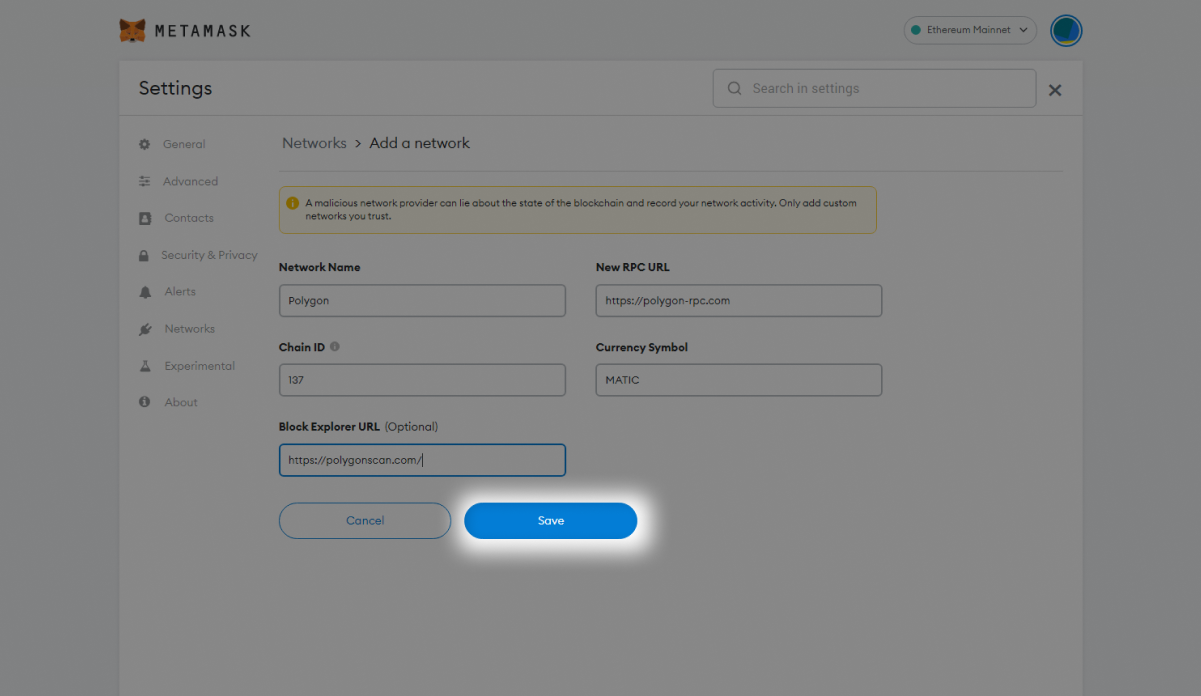Click the New RPC URL field

pos(739,300)
